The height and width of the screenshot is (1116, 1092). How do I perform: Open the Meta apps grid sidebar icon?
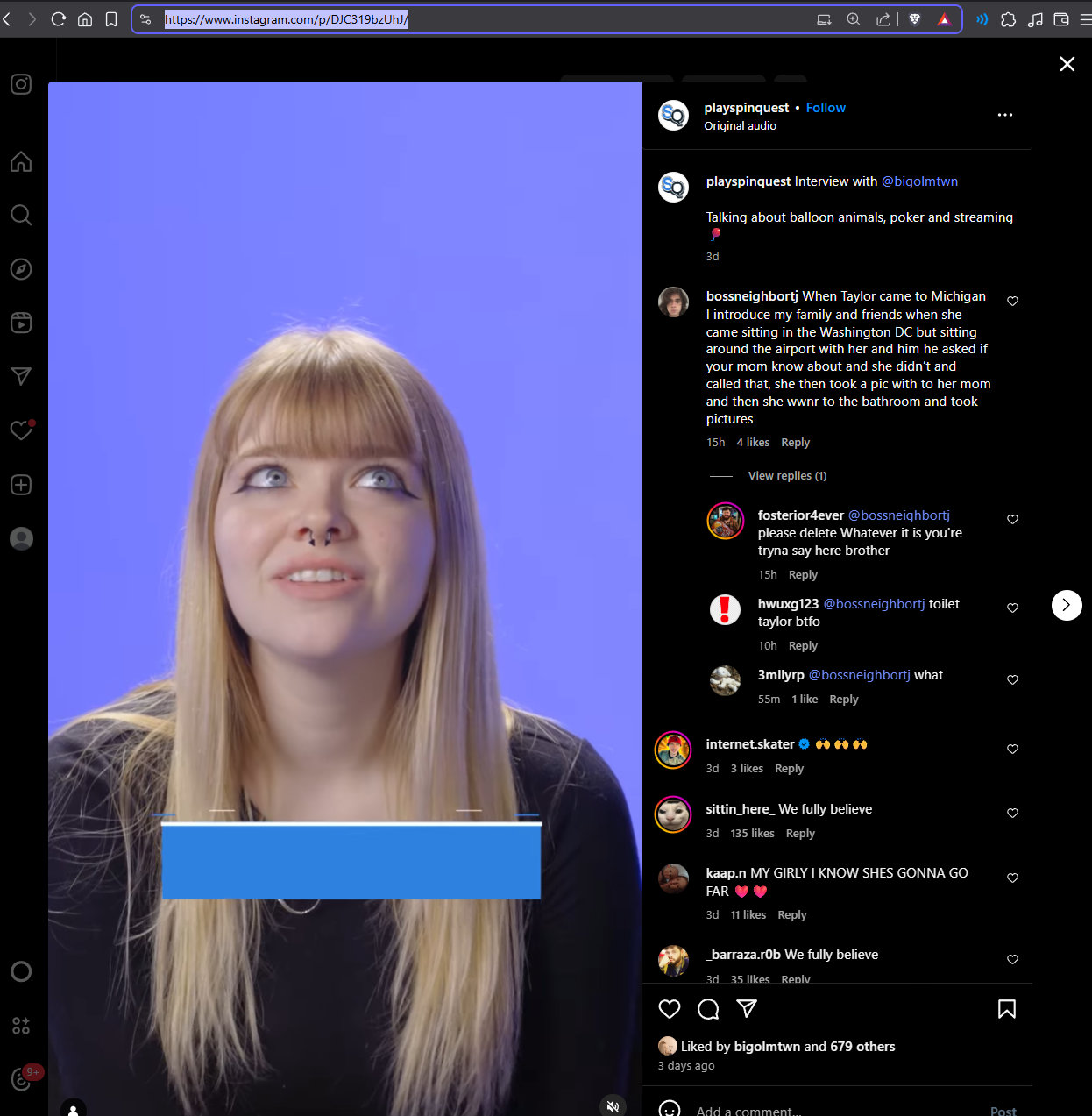point(21,1025)
